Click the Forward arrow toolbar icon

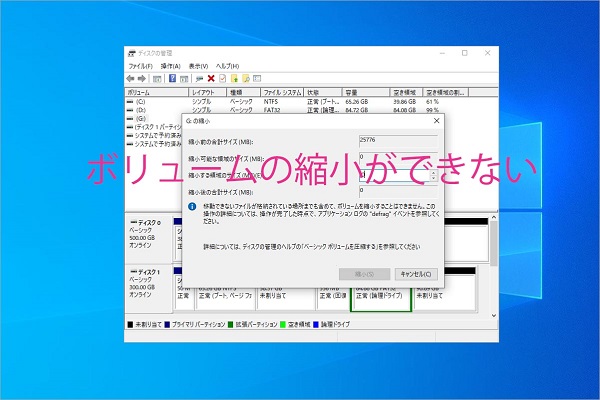tap(142, 78)
